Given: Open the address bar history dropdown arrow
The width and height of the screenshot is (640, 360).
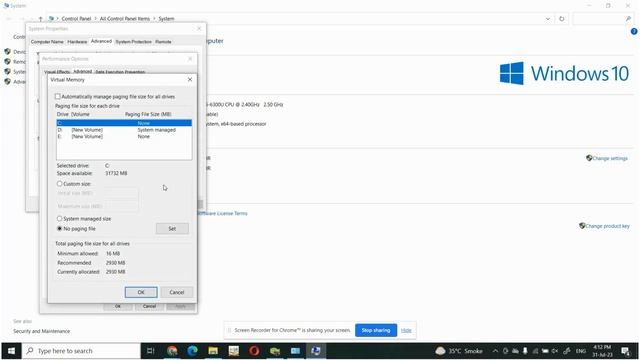Looking at the screenshot, I should click(x=548, y=19).
